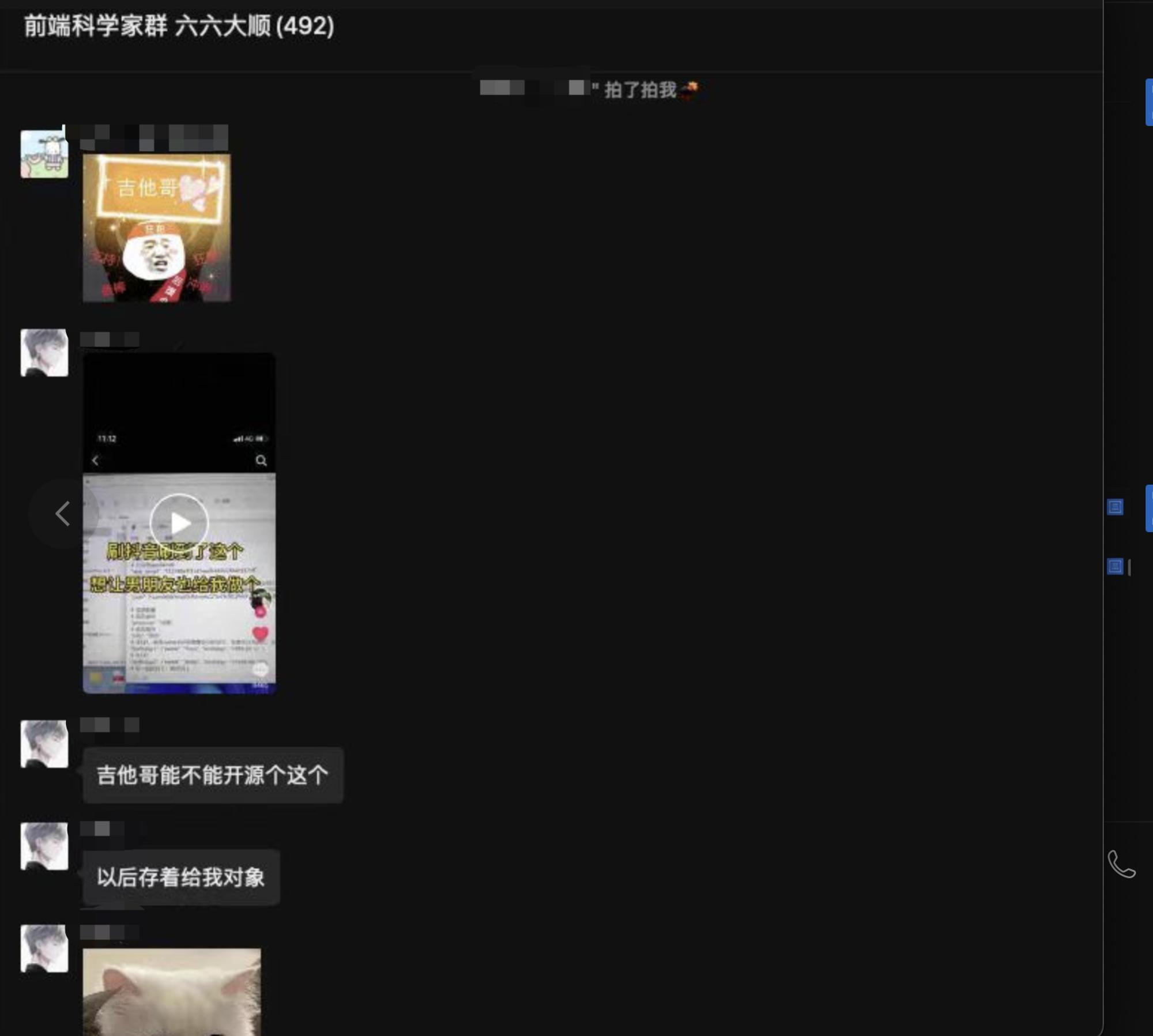Click the lower blue square icon on right

pyautogui.click(x=1115, y=567)
